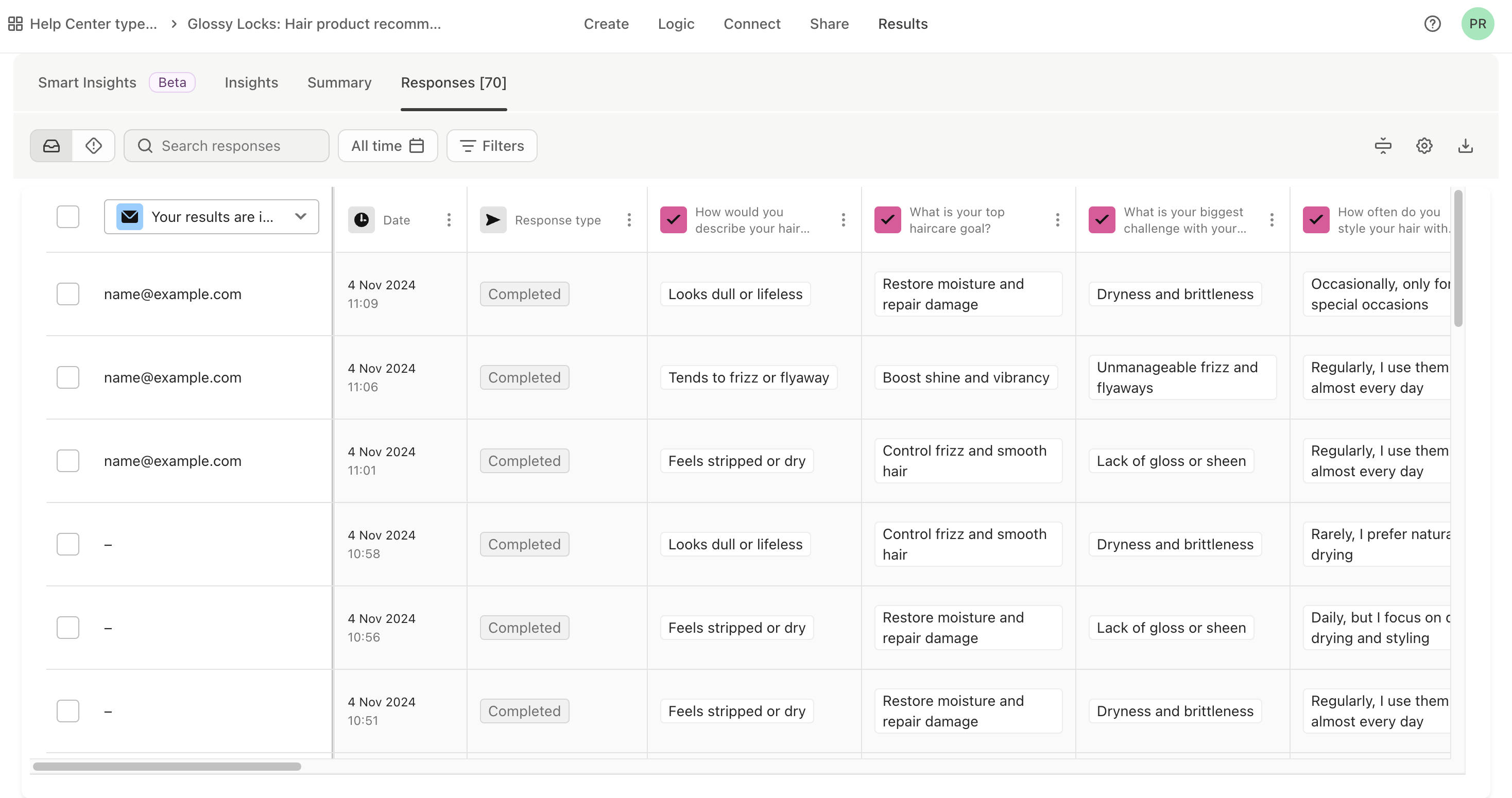Click pink checkmark icon for style your hair question
1512x798 pixels.
(x=1316, y=219)
